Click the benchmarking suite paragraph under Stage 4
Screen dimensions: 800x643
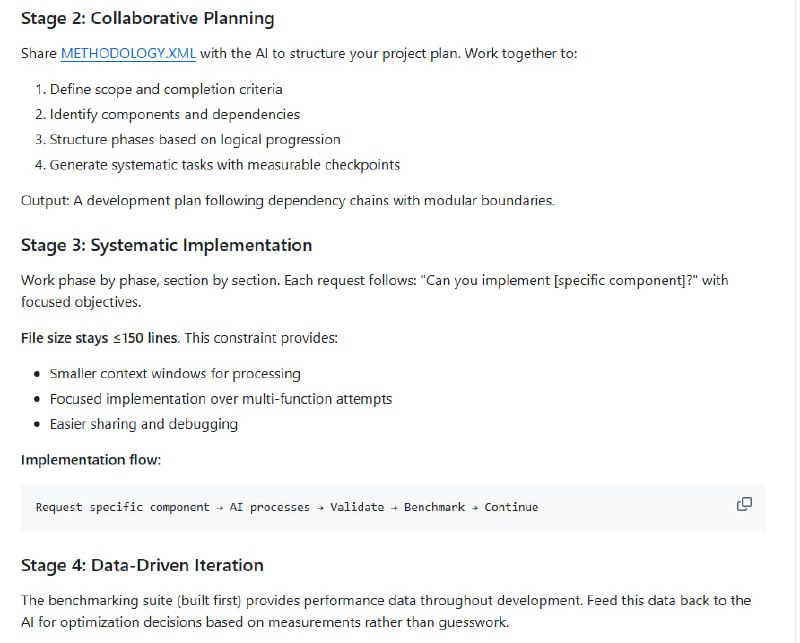click(385, 611)
